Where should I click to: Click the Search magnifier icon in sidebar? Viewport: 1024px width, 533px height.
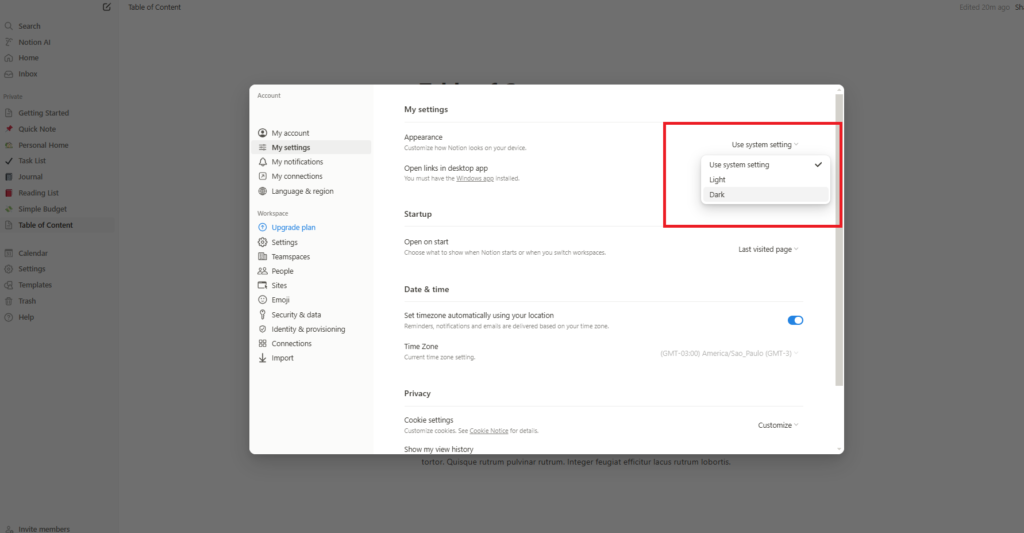point(8,26)
